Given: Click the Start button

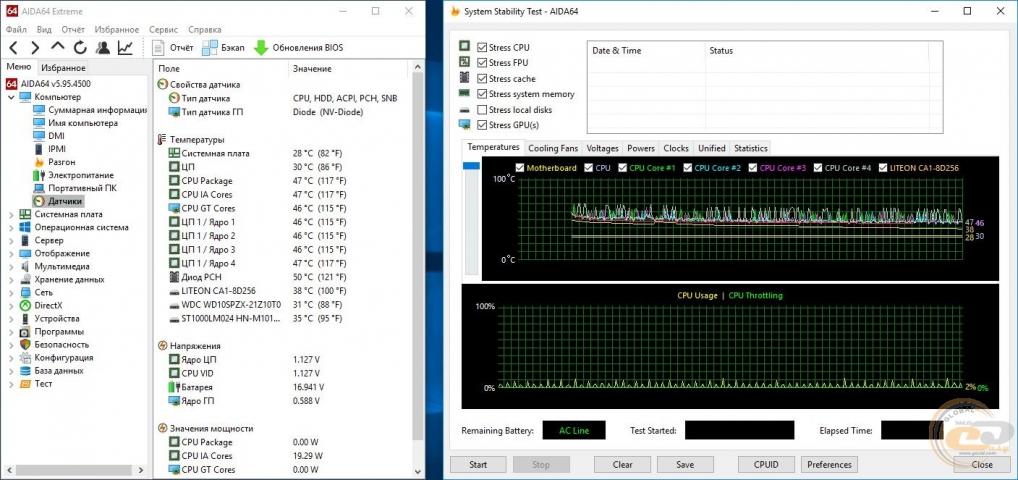Looking at the screenshot, I should click(x=478, y=464).
